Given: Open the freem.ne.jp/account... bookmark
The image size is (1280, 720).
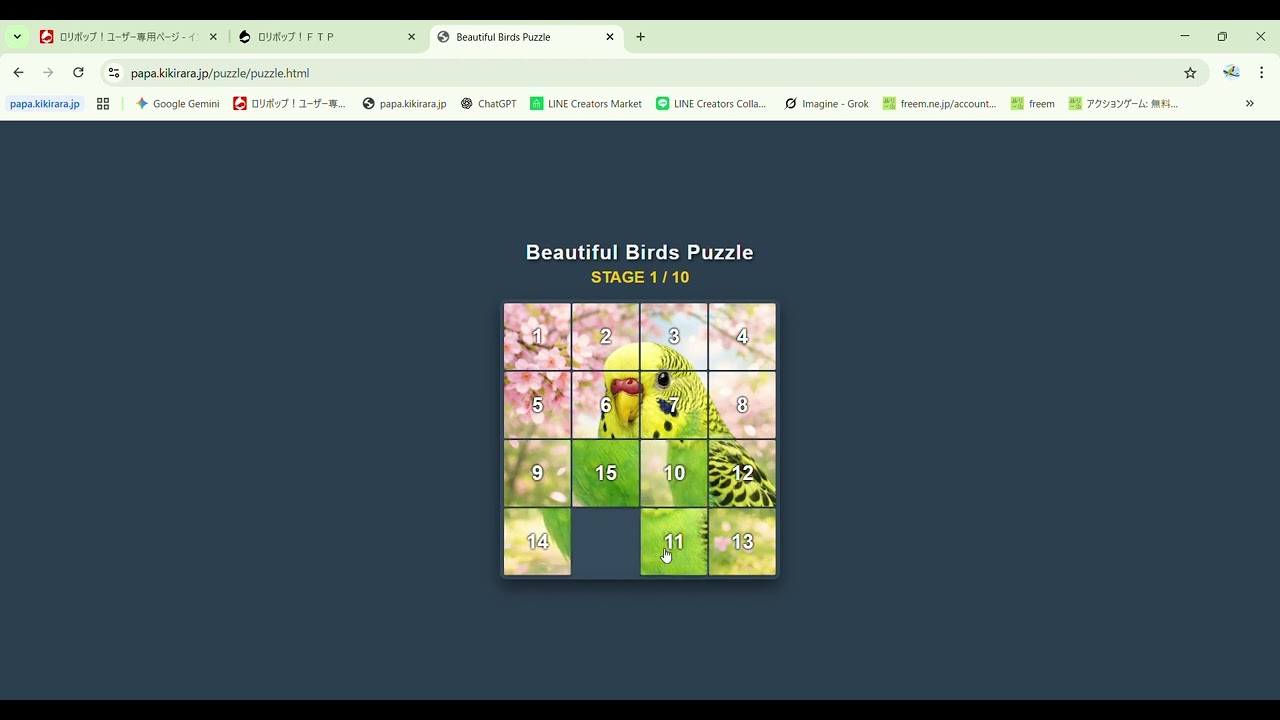Looking at the screenshot, I should pyautogui.click(x=939, y=104).
